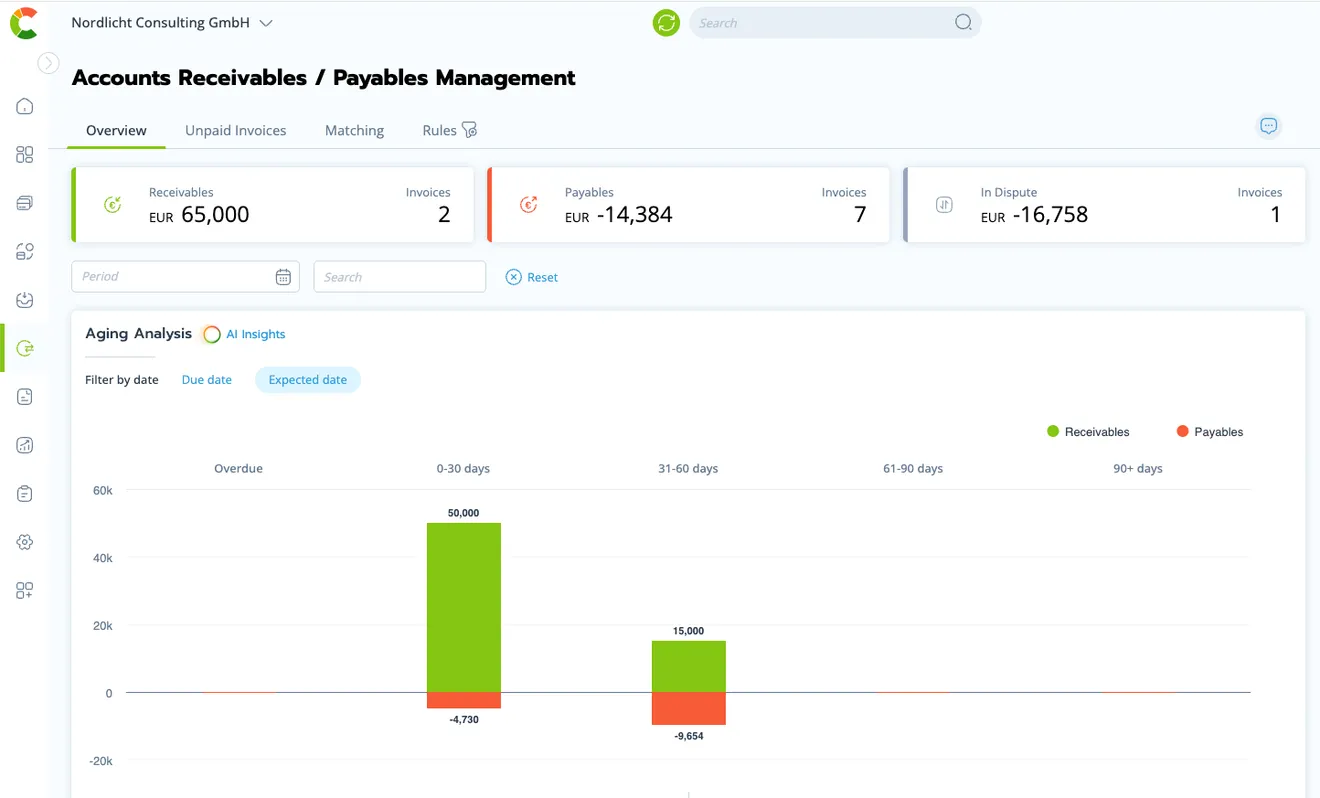1320x798 pixels.
Task: Open the home icon in sidebar
Action: (x=25, y=106)
